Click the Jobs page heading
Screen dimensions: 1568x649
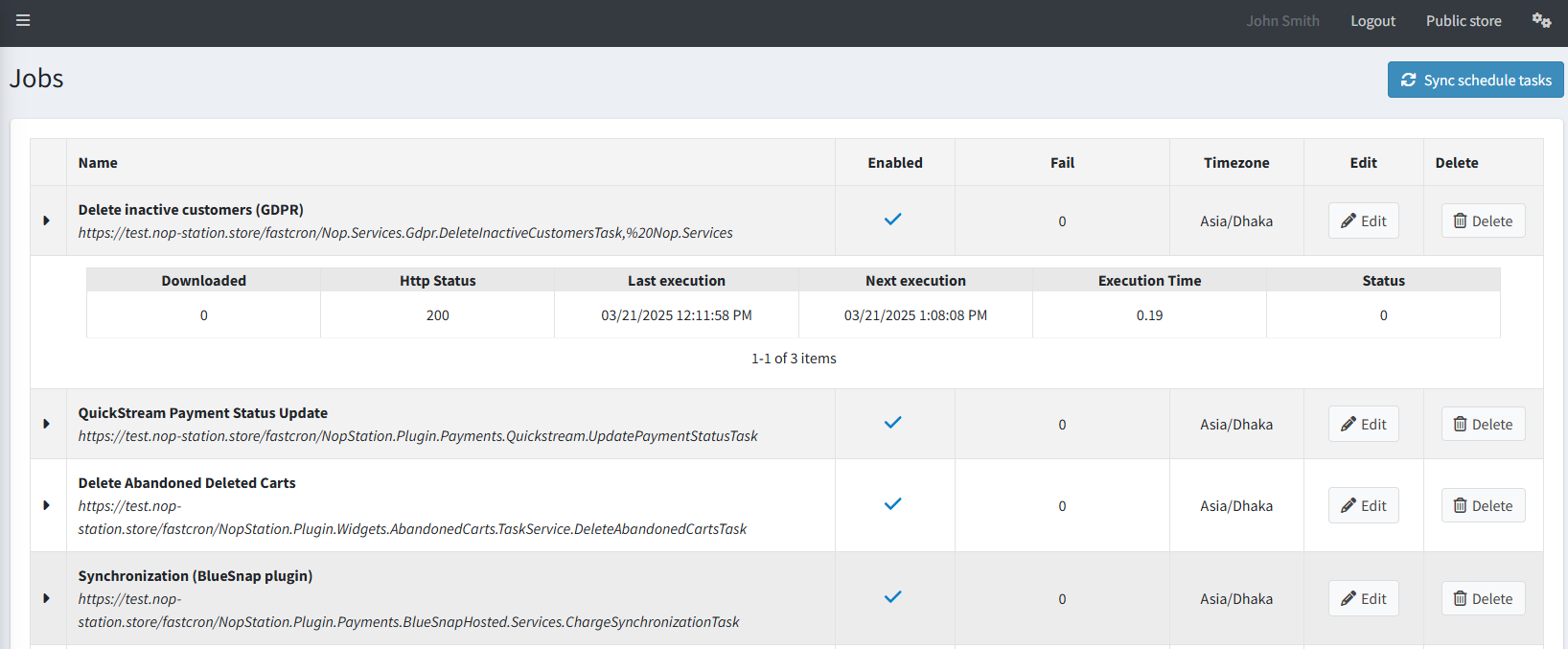point(36,79)
